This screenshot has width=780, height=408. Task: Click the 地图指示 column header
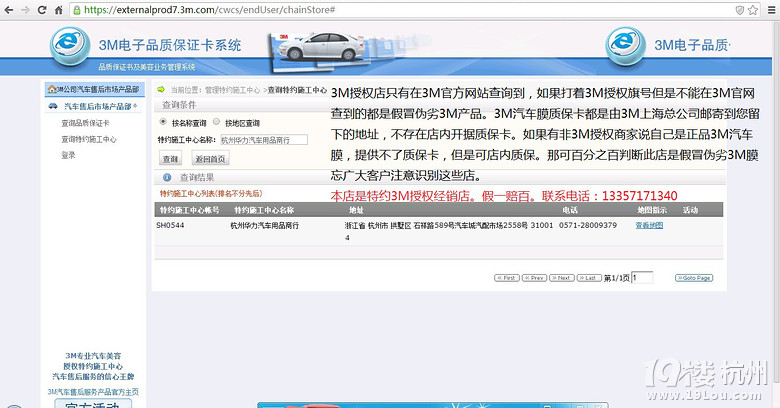[x=652, y=210]
